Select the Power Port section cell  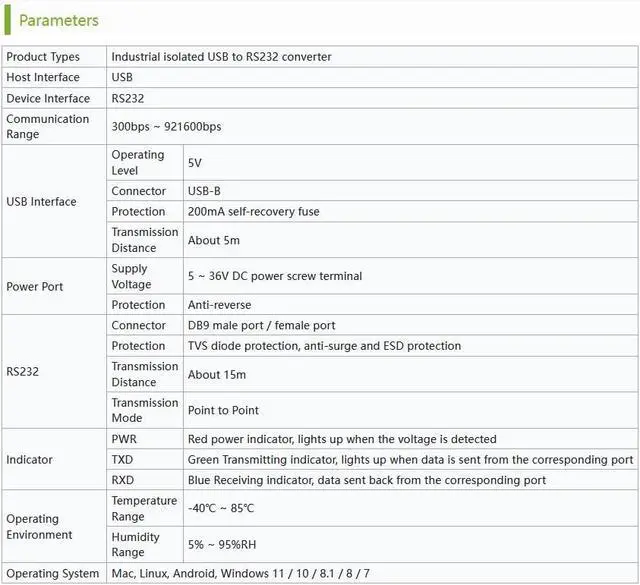coord(54,286)
